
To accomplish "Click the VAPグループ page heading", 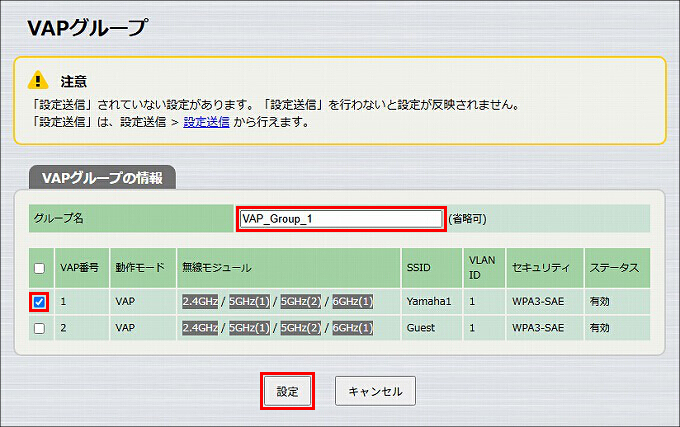I will pos(88,27).
